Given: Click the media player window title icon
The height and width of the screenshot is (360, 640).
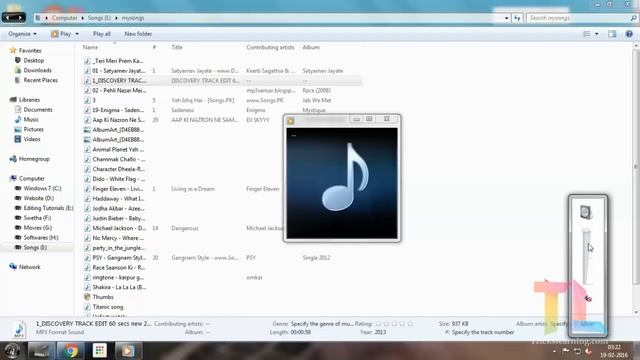Looking at the screenshot, I should coord(291,121).
